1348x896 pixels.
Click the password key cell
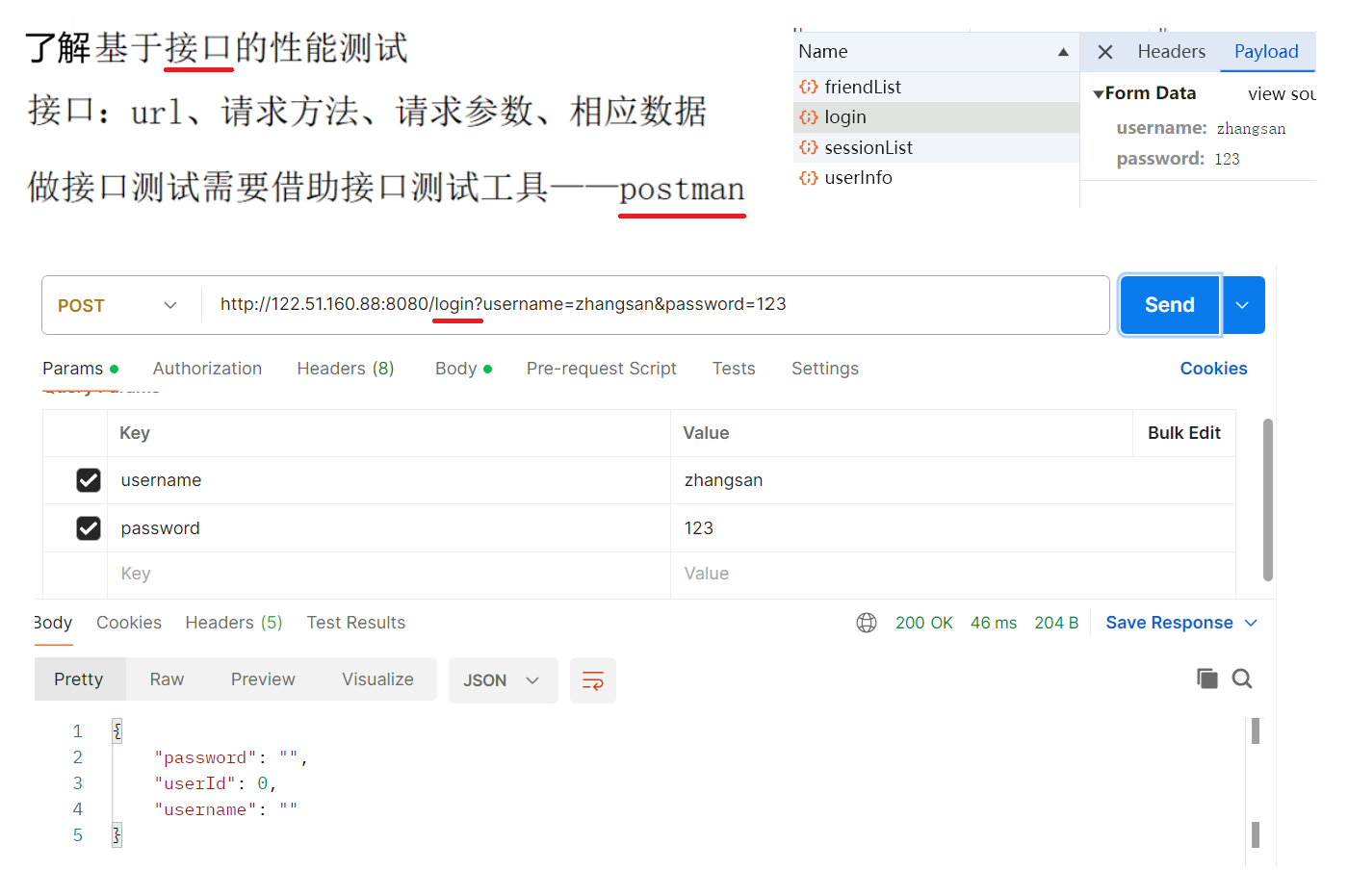[389, 528]
